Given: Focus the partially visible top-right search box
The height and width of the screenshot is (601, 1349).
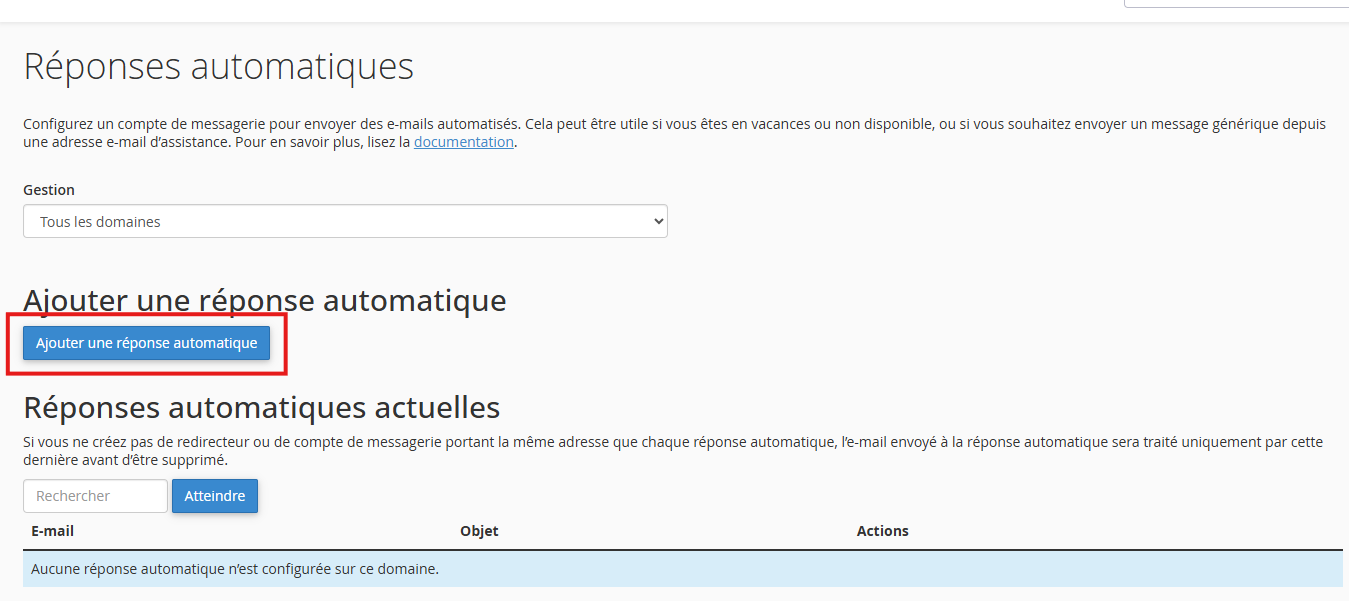Looking at the screenshot, I should tap(1236, 4).
